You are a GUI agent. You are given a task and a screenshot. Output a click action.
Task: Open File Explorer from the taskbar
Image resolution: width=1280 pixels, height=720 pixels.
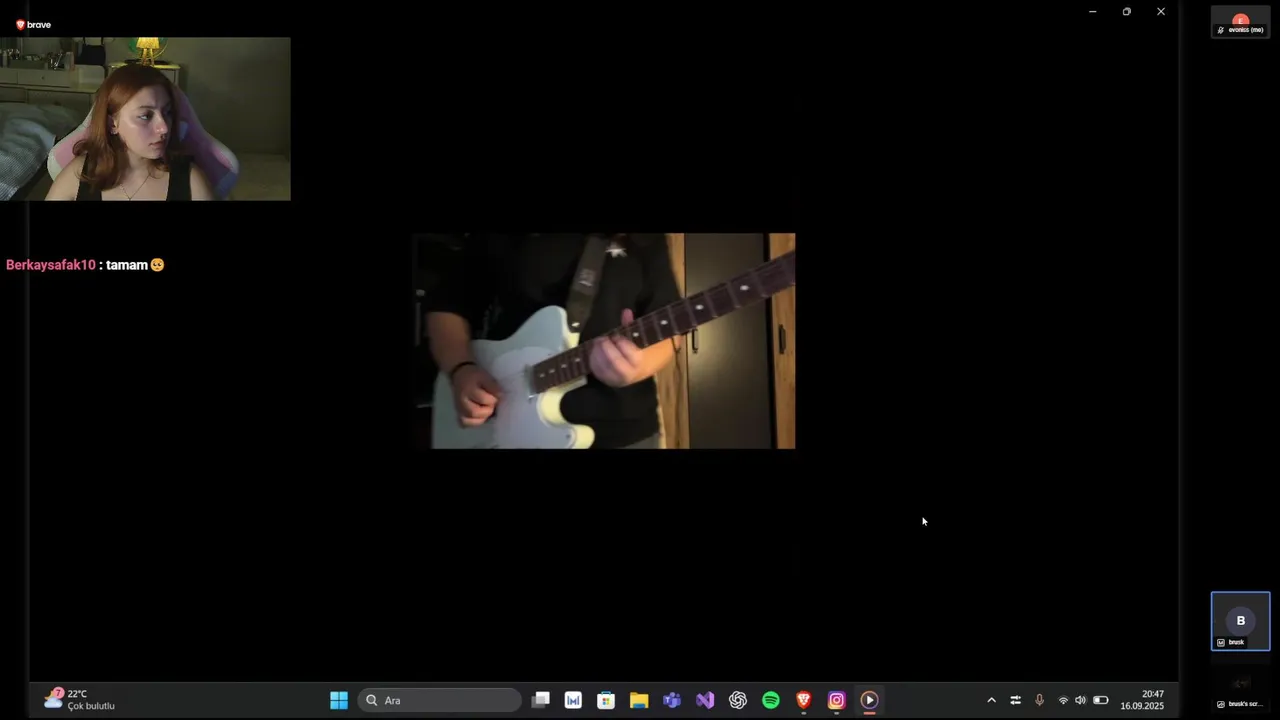click(639, 700)
